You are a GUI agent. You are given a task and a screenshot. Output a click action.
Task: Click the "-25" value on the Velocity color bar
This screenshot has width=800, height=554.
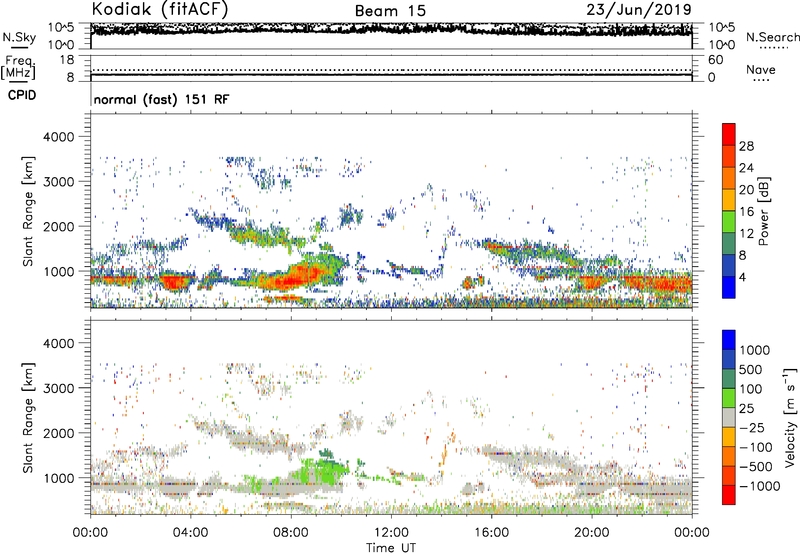point(752,428)
